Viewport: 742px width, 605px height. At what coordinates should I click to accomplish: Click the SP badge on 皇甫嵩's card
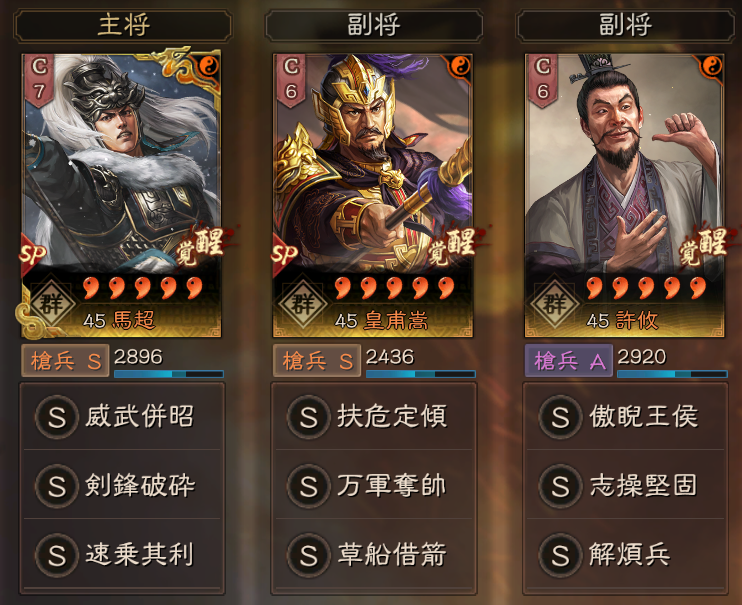[284, 254]
